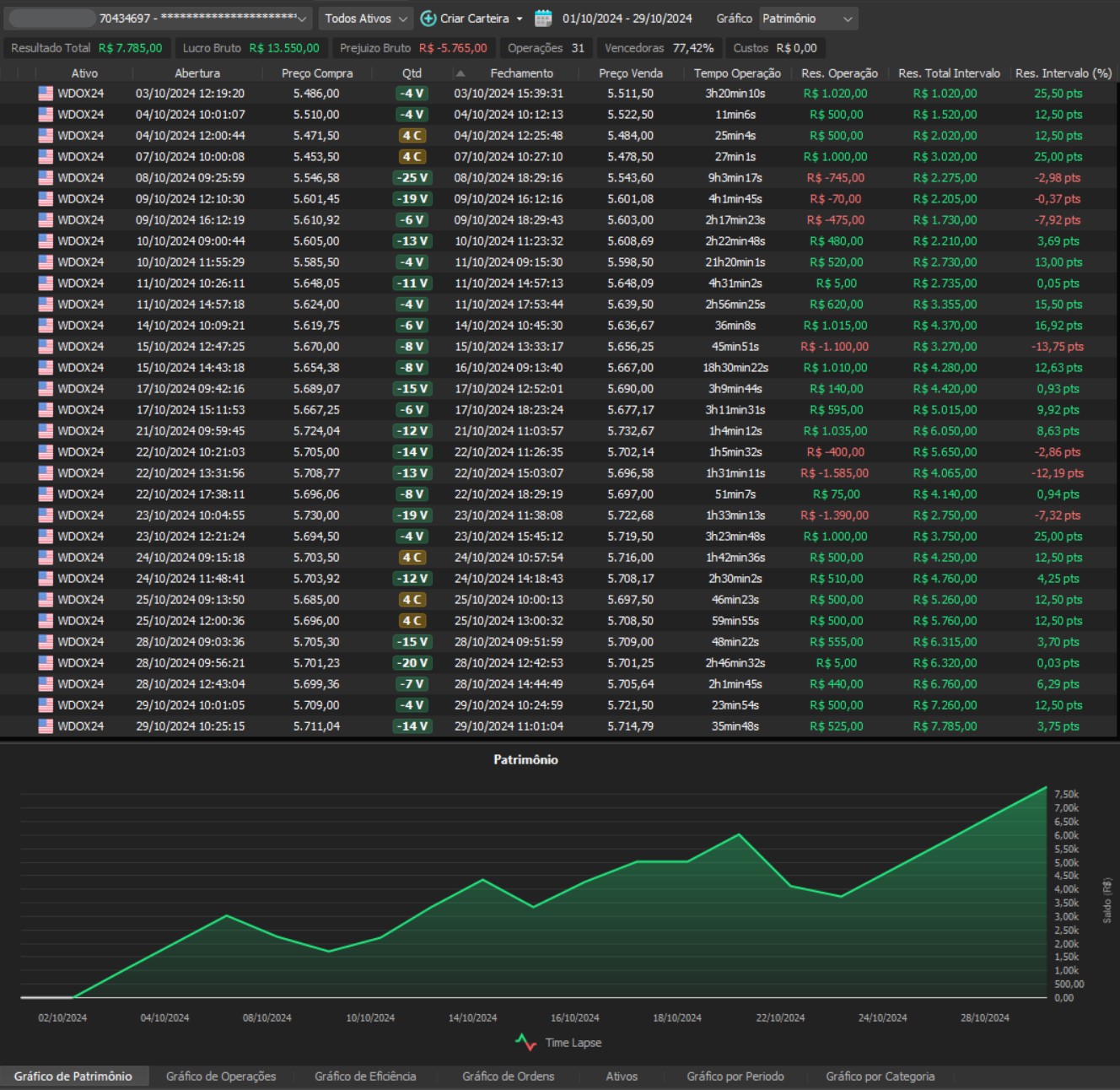Sort by Res. Operação column header

tap(838, 73)
